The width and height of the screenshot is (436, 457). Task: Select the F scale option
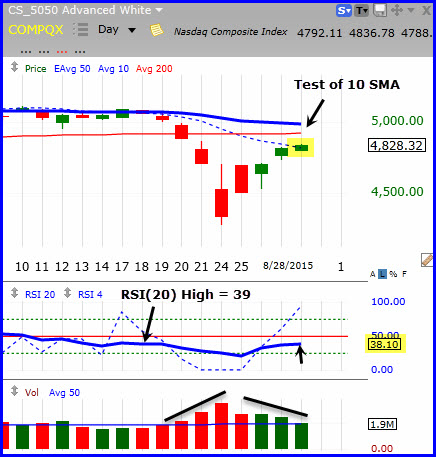point(404,274)
